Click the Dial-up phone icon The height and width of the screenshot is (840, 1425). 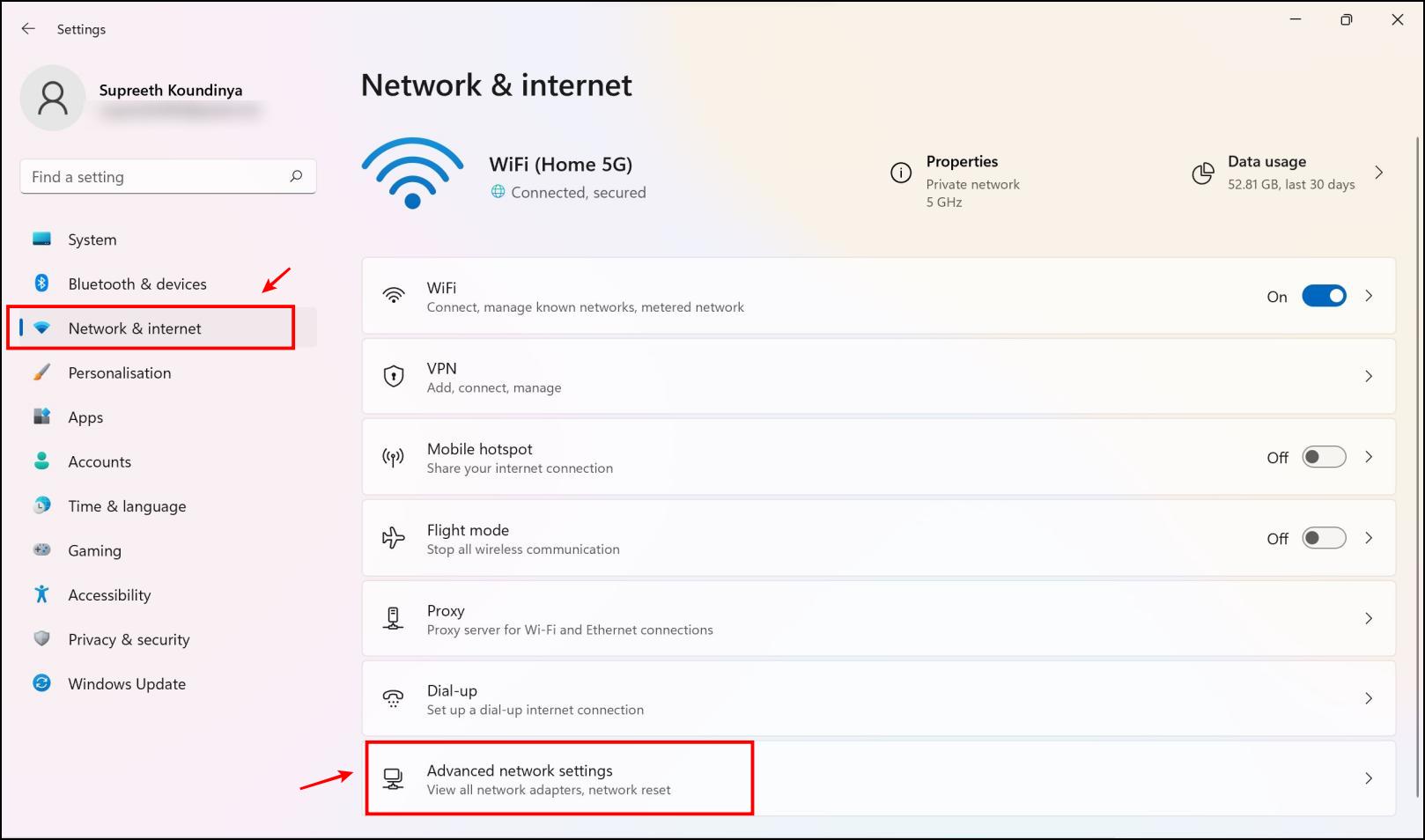(394, 699)
